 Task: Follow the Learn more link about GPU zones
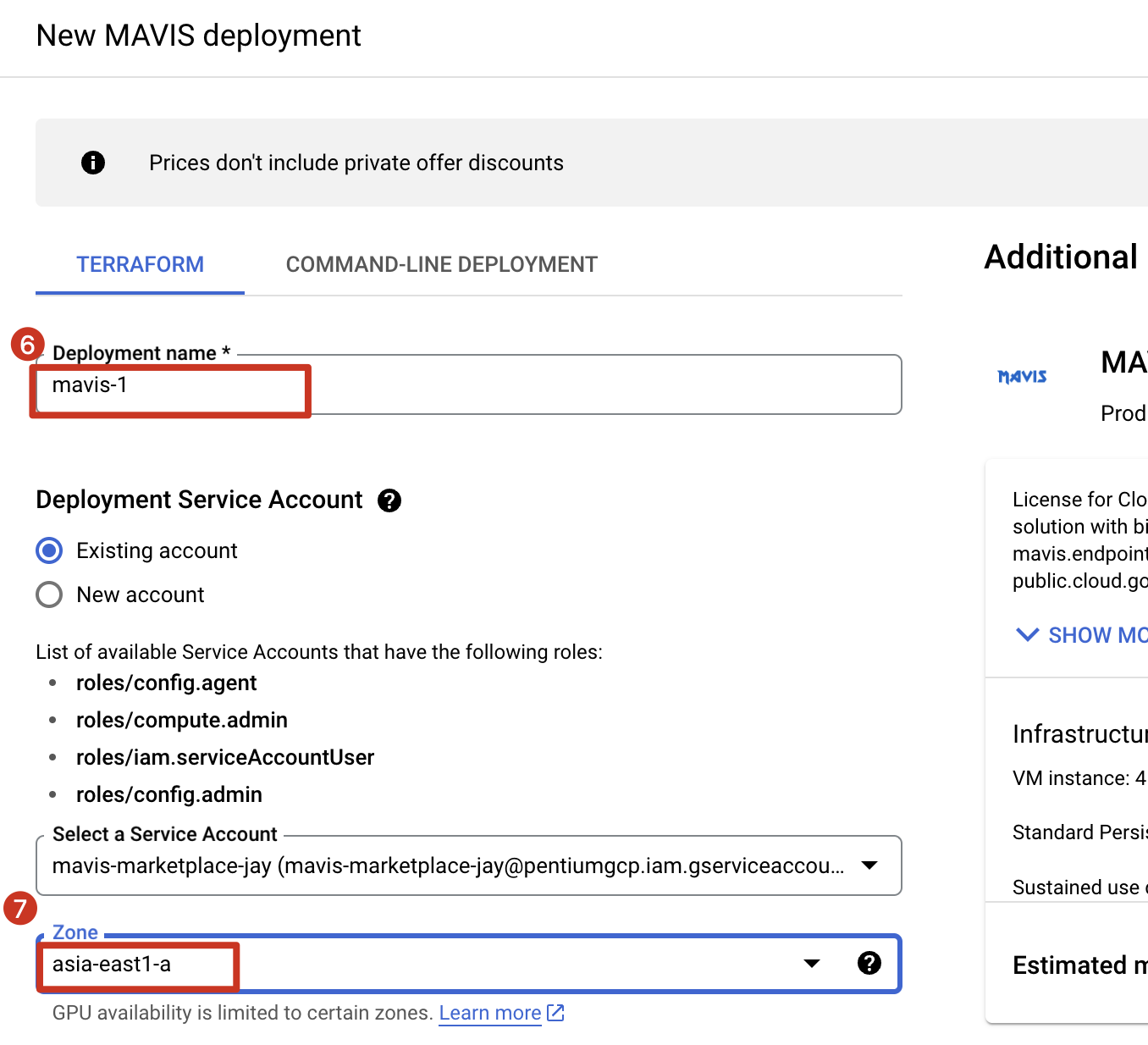pyautogui.click(x=489, y=1013)
